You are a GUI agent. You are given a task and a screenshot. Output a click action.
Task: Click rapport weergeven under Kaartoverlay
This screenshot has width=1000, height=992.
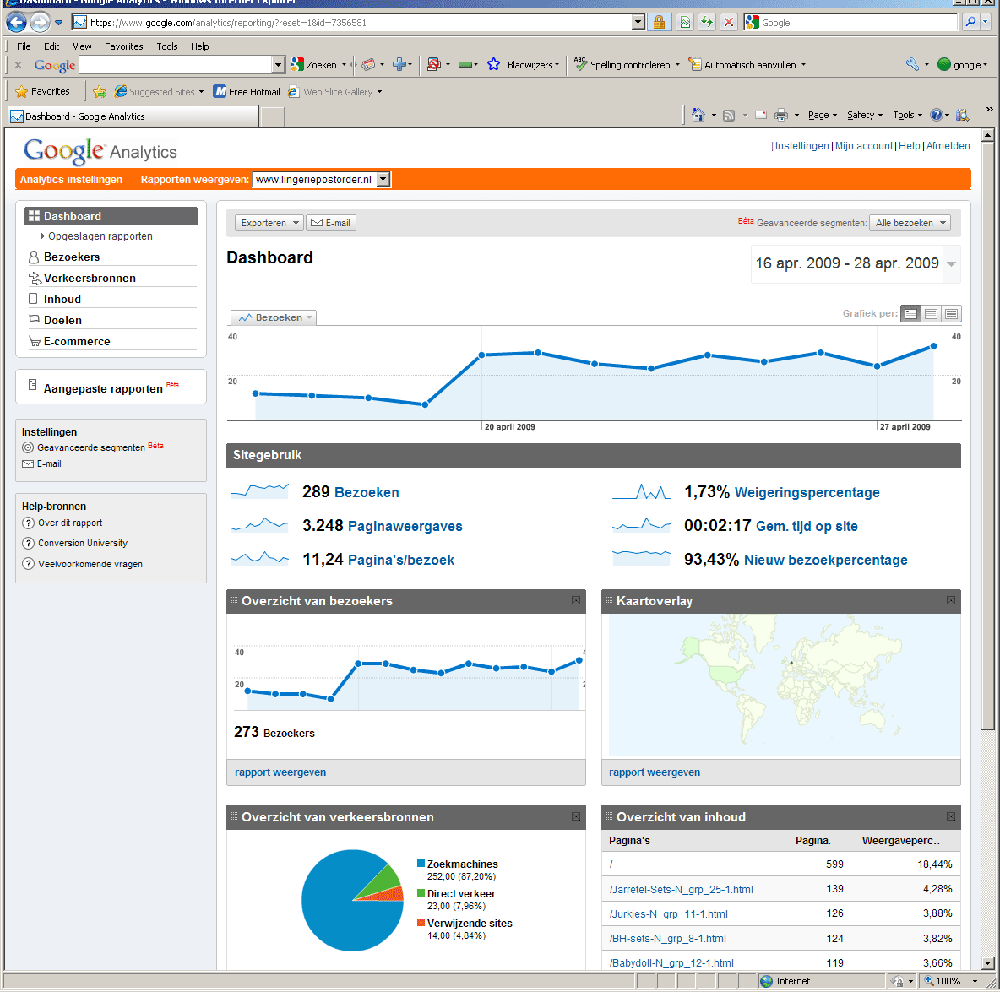point(654,773)
